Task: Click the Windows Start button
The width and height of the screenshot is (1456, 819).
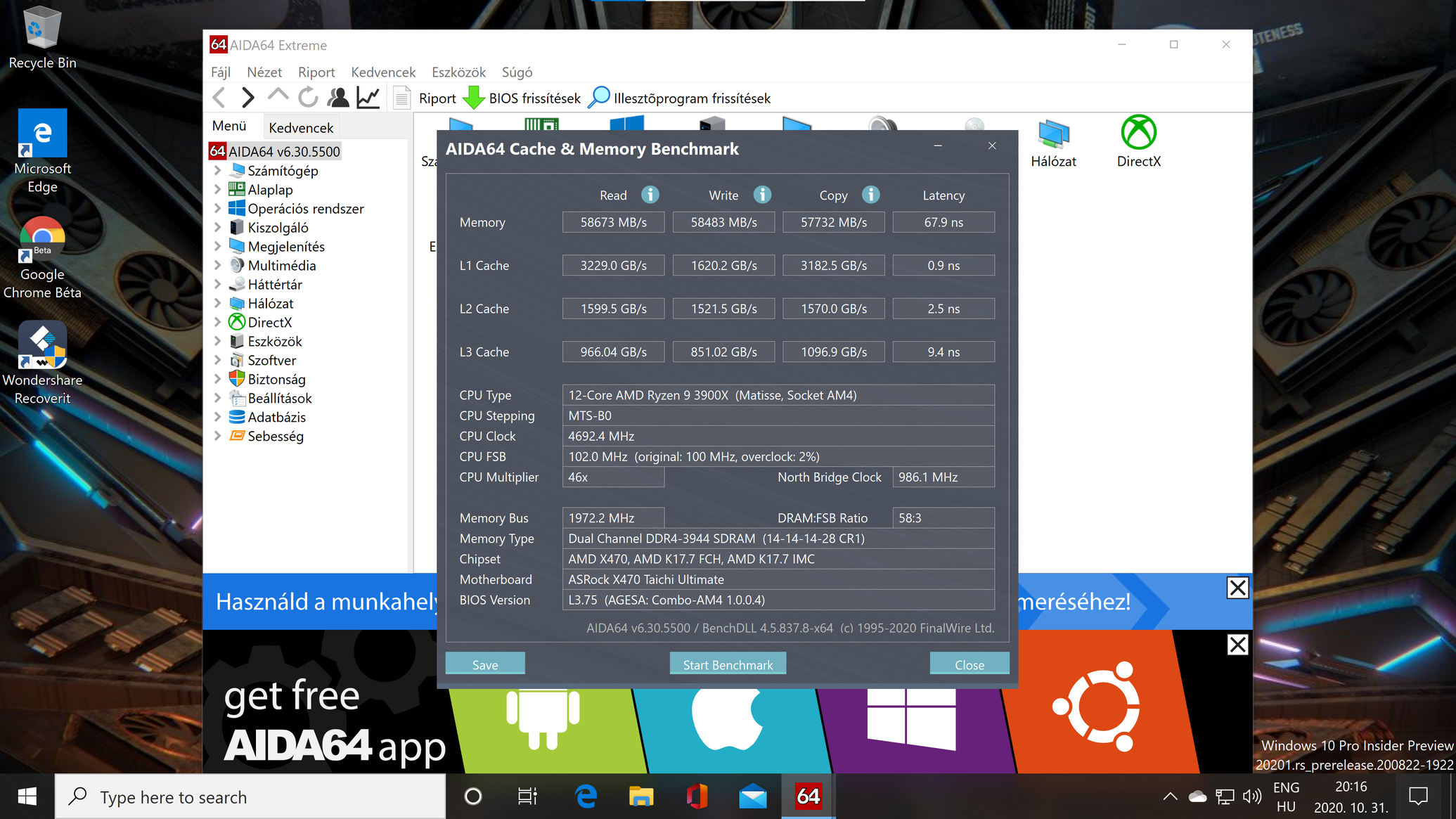Action: pyautogui.click(x=27, y=797)
